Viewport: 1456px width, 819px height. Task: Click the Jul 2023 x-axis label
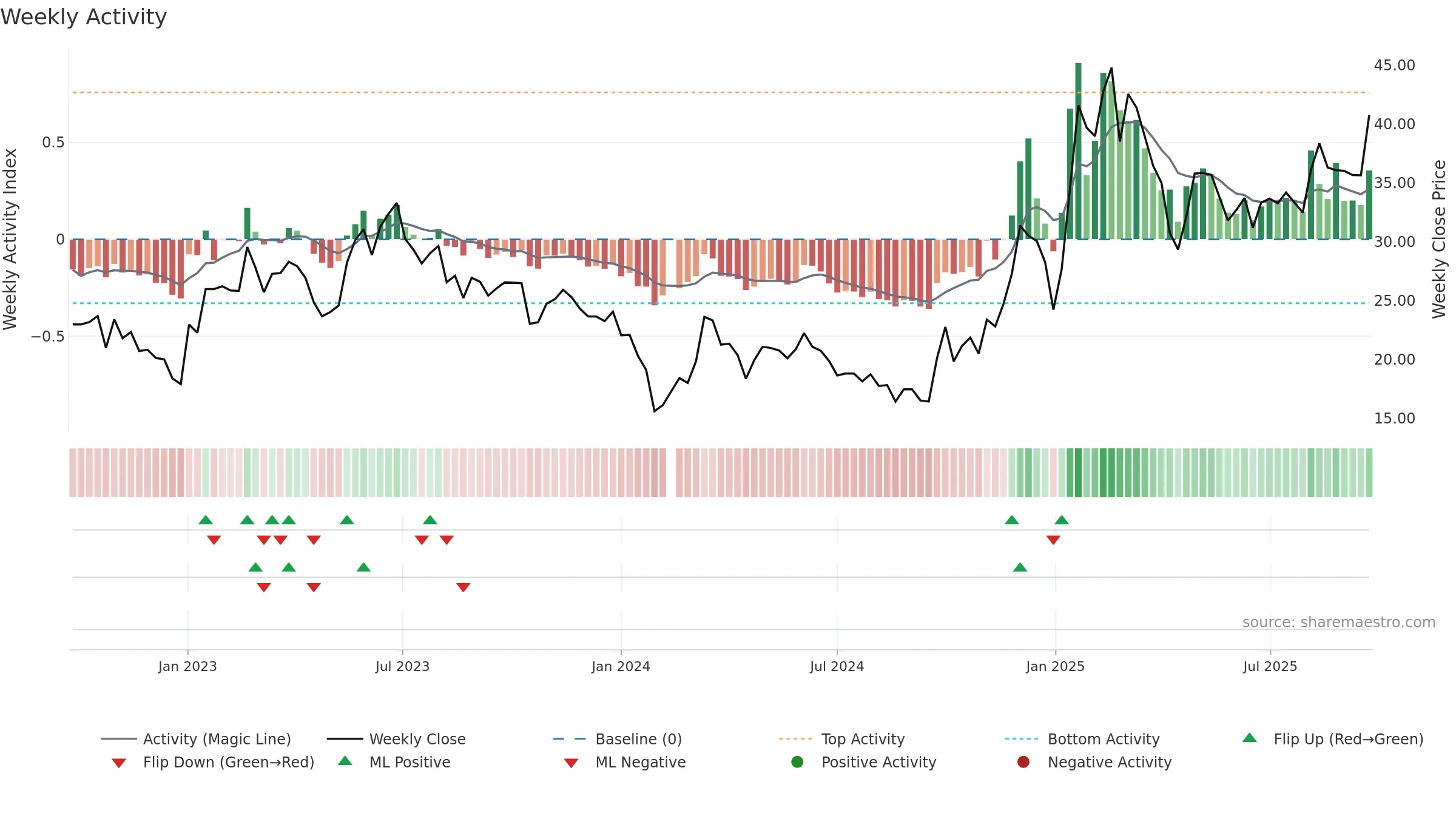tap(402, 666)
